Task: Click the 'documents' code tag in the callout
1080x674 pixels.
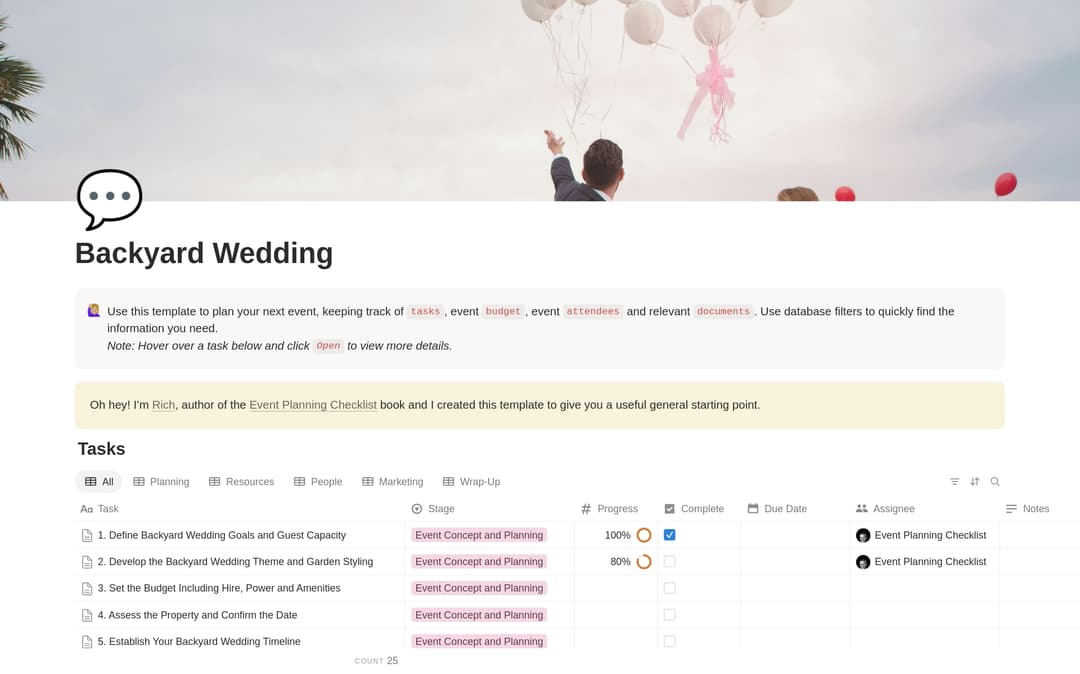Action: coord(723,311)
